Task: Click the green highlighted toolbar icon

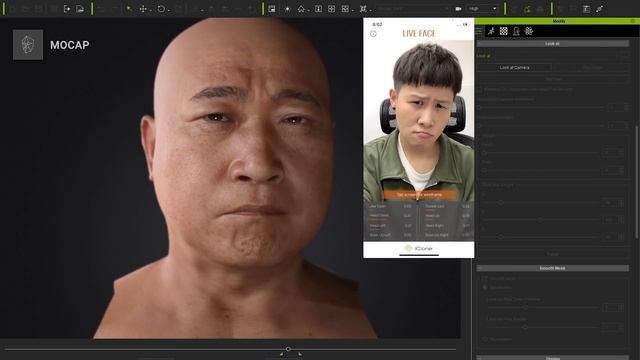Action: (527, 9)
